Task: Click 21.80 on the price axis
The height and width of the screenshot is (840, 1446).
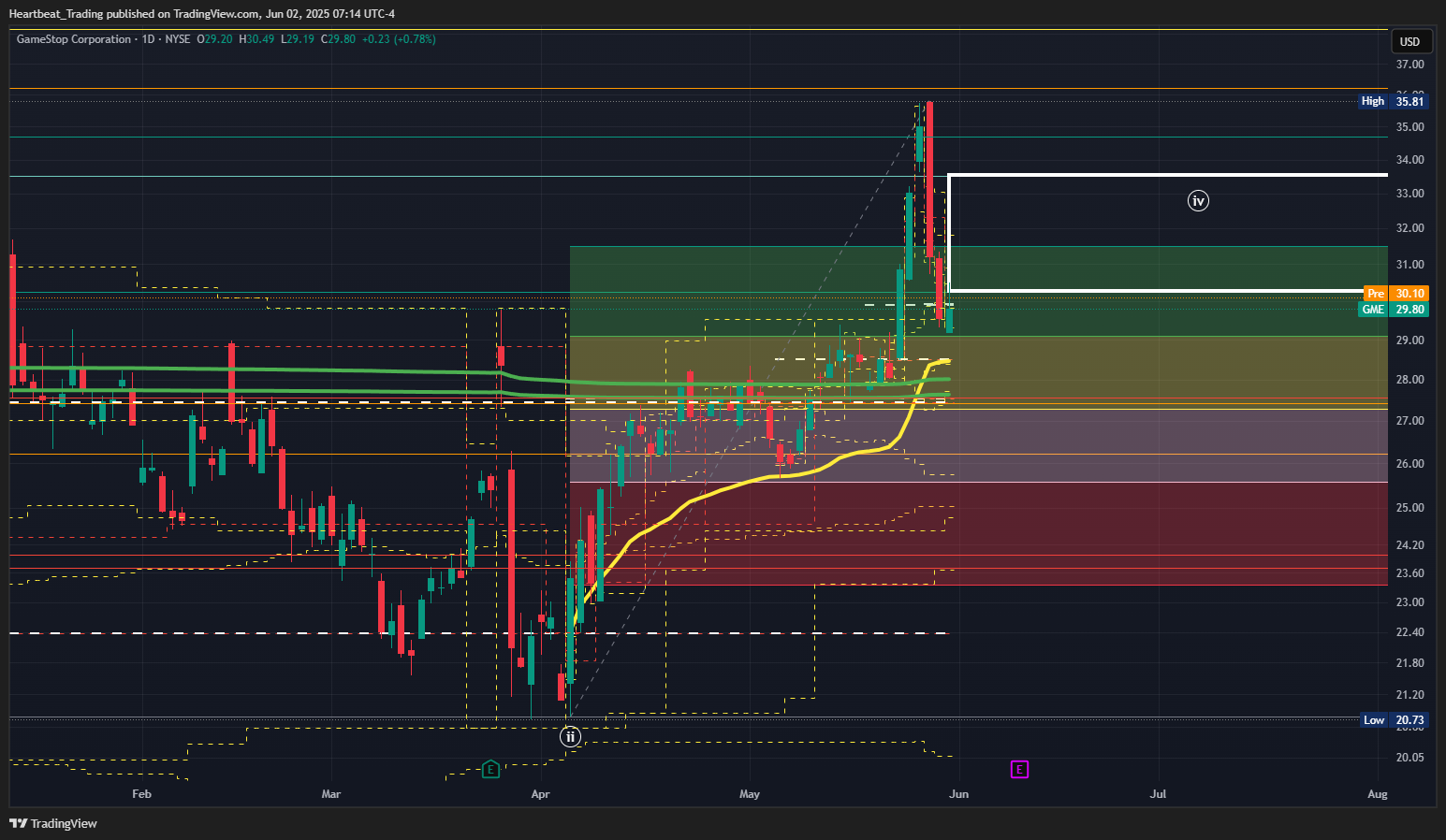Action: click(1410, 663)
